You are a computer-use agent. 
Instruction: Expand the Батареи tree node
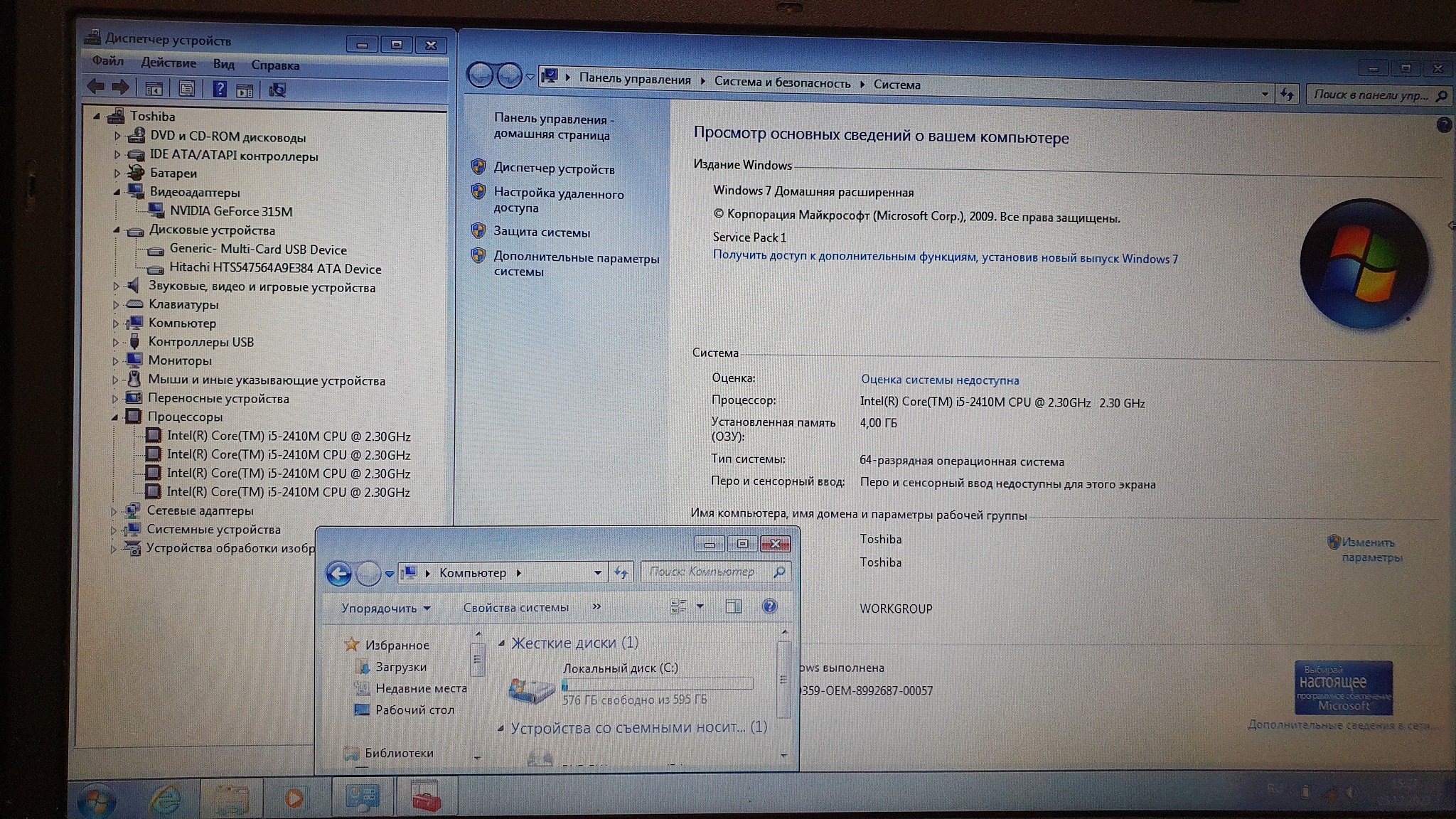point(117,173)
